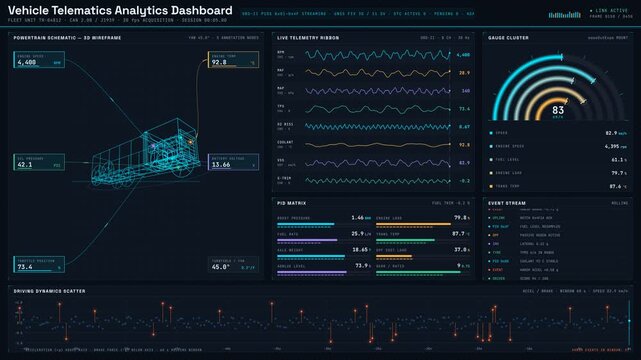
Task: Click the Trans Temp green bar in PID Matrix
Action: pyautogui.click(x=405, y=240)
